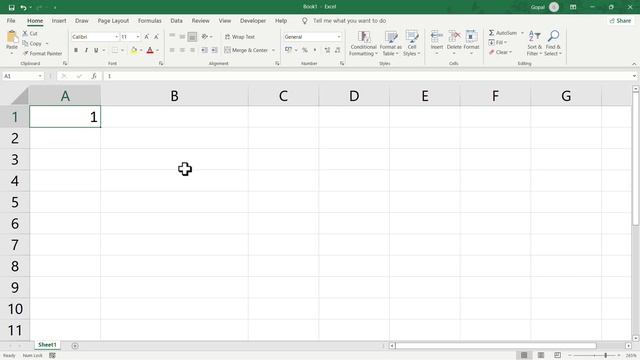The width and height of the screenshot is (640, 360).
Task: Apply accounting number format
Action: [289, 50]
